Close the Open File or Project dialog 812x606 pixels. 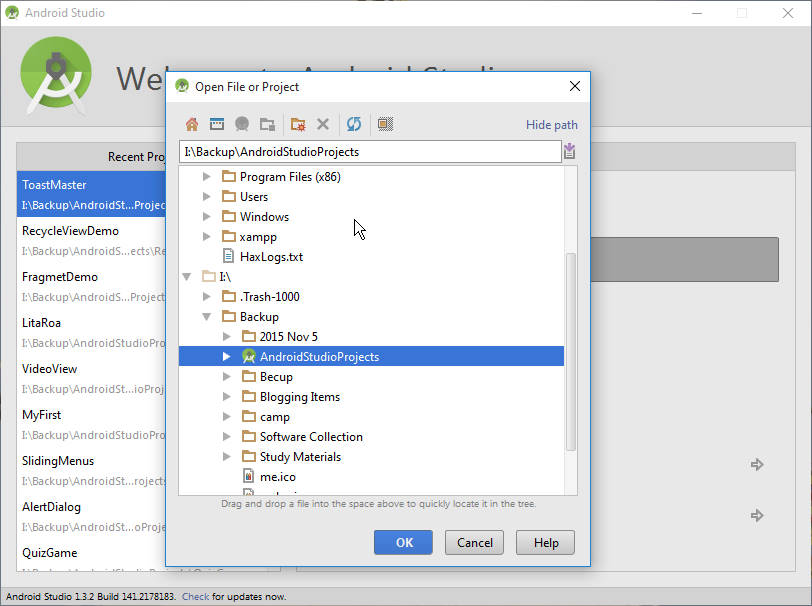coord(575,86)
